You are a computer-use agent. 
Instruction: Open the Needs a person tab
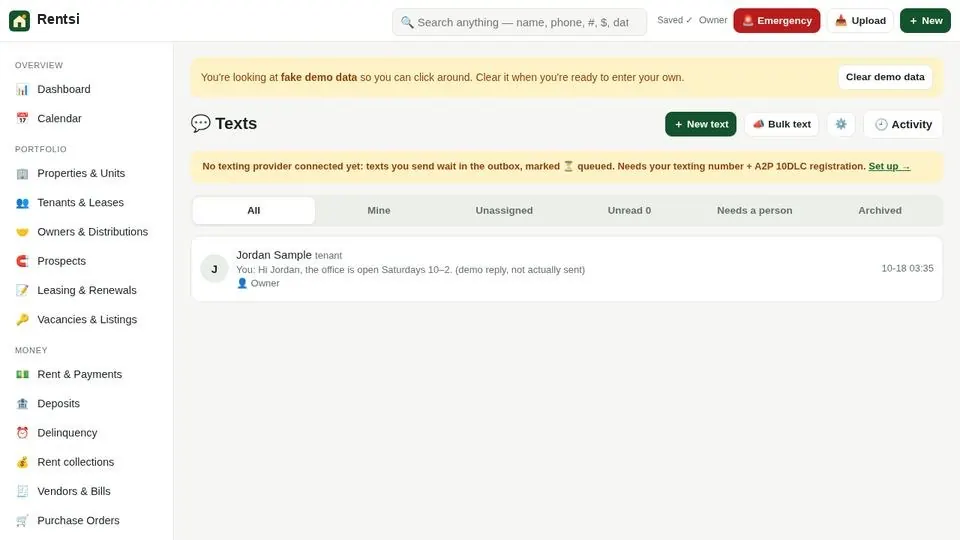[x=754, y=211]
